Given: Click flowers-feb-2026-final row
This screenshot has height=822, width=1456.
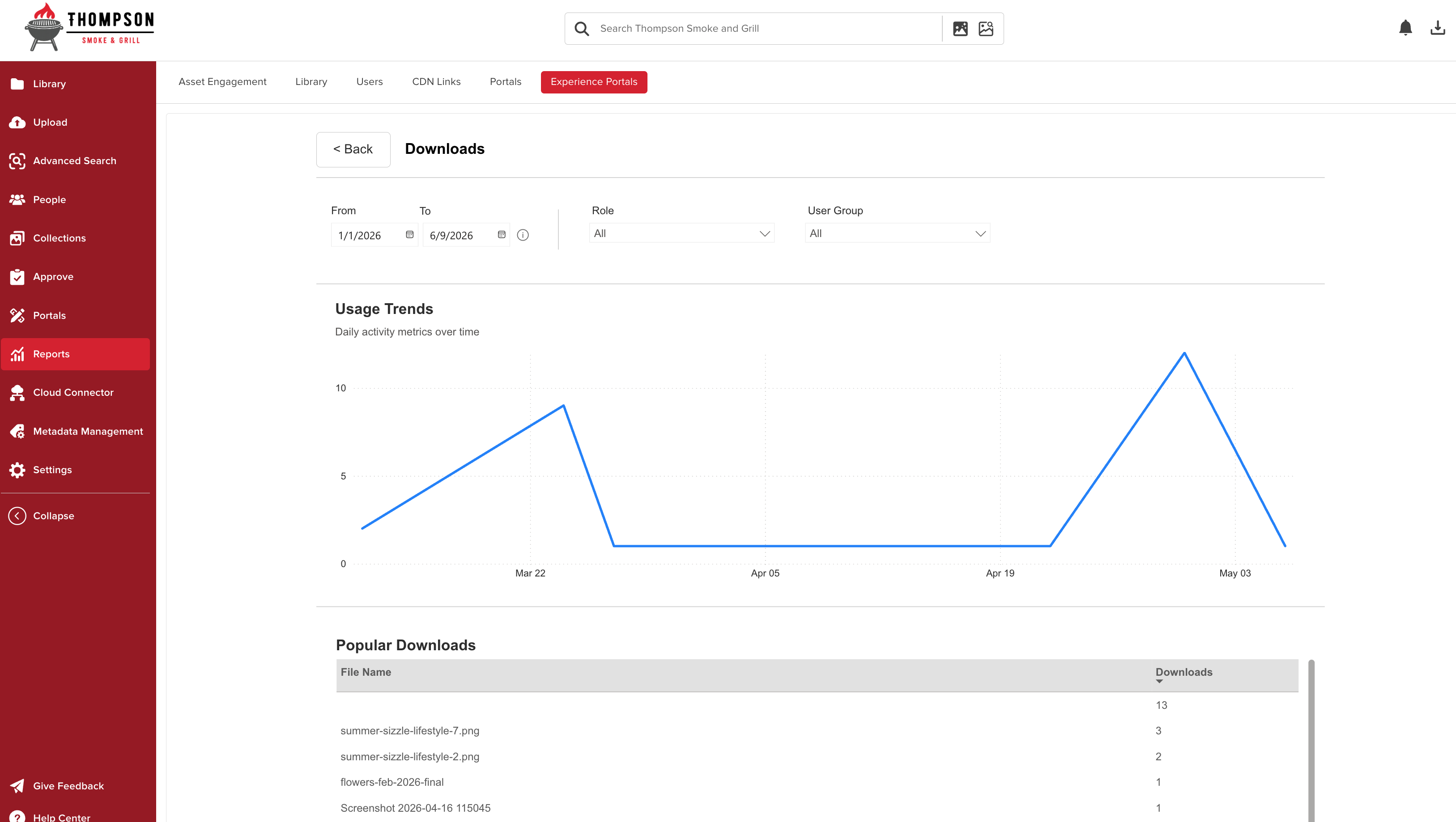Looking at the screenshot, I should [x=817, y=783].
